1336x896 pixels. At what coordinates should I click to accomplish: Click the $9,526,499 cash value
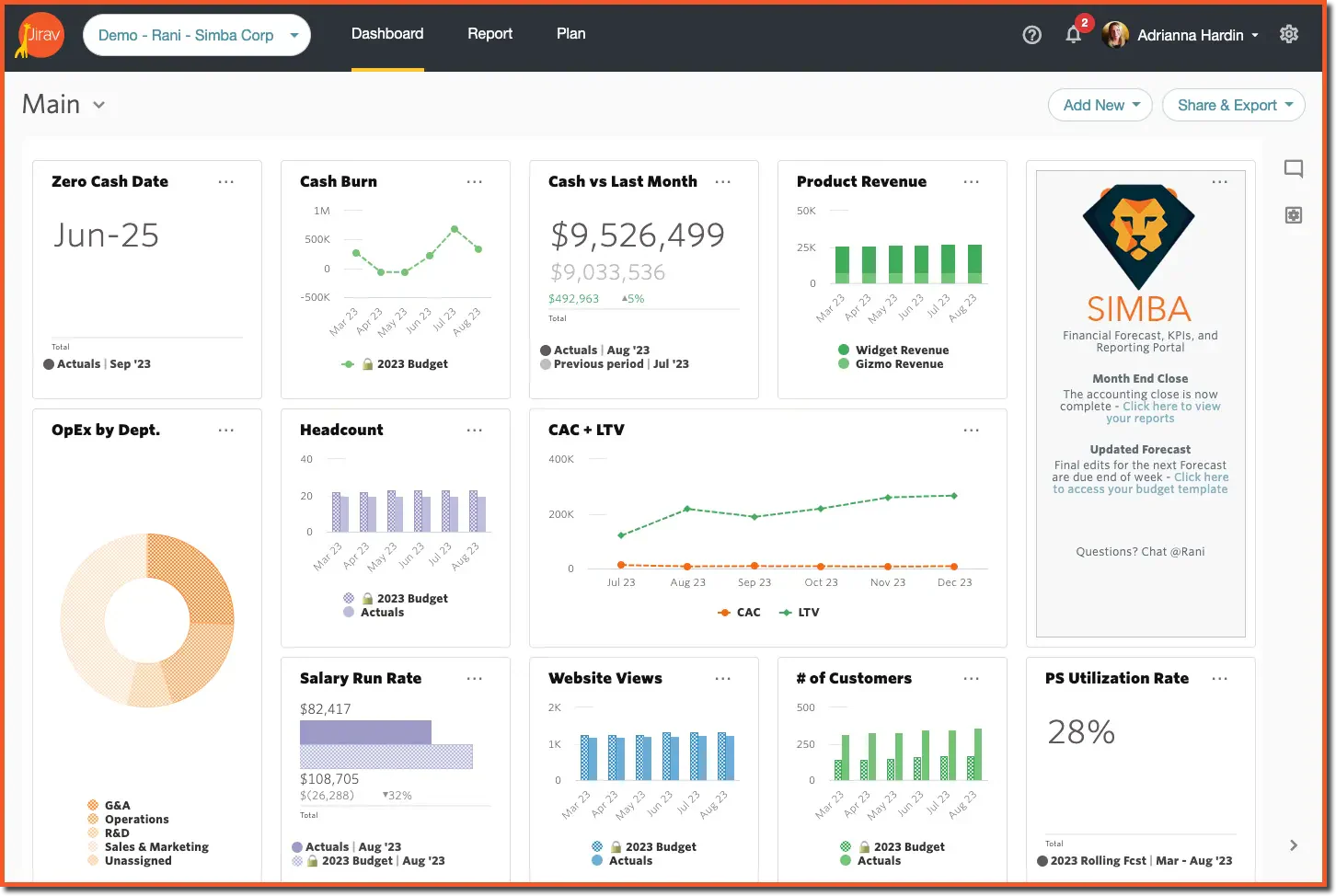[638, 235]
